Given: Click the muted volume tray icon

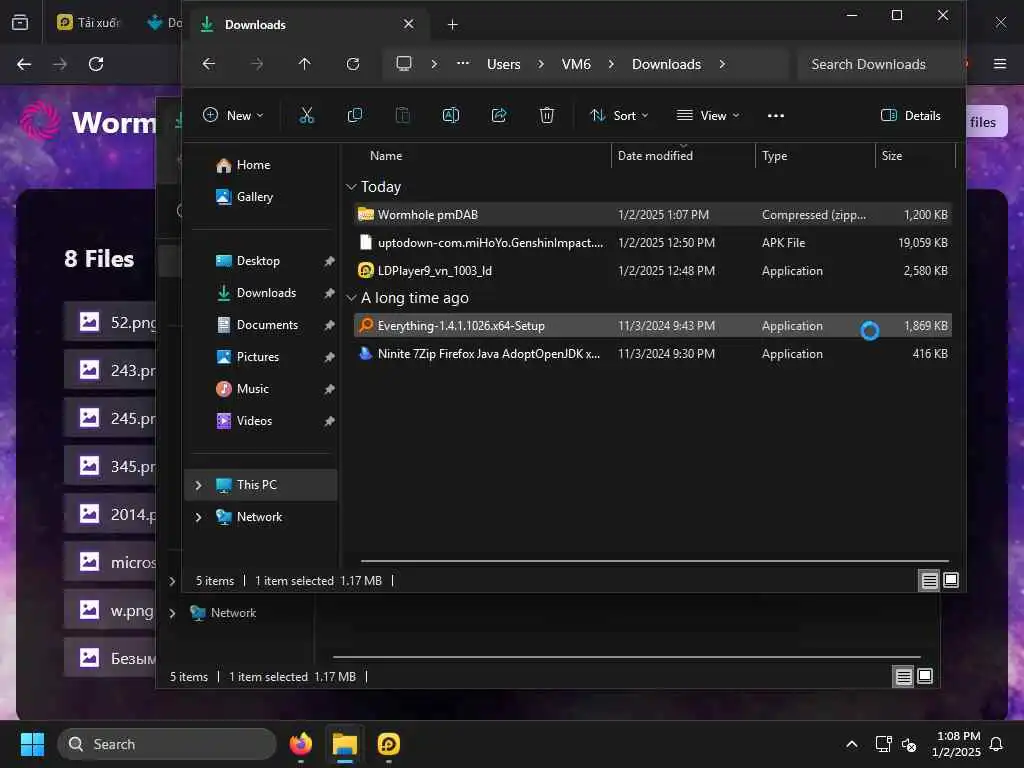Looking at the screenshot, I should coord(908,744).
